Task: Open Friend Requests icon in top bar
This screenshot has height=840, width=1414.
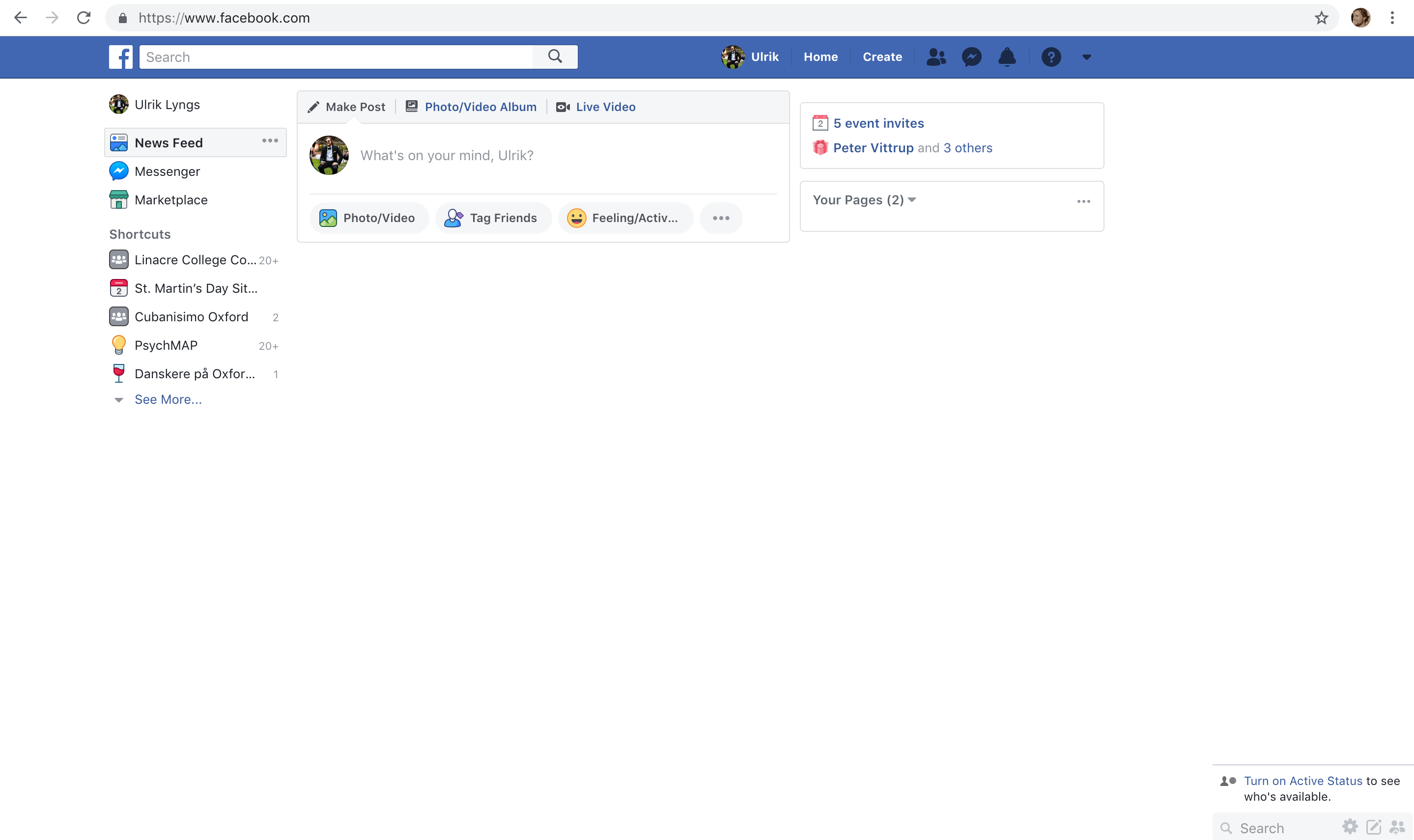Action: pos(935,57)
